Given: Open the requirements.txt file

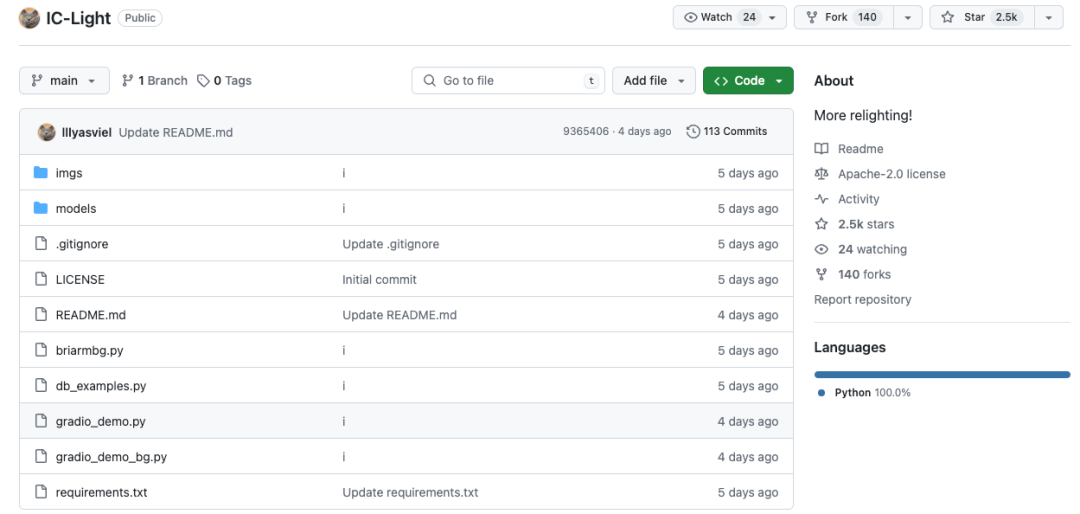Looking at the screenshot, I should click(x=101, y=493).
